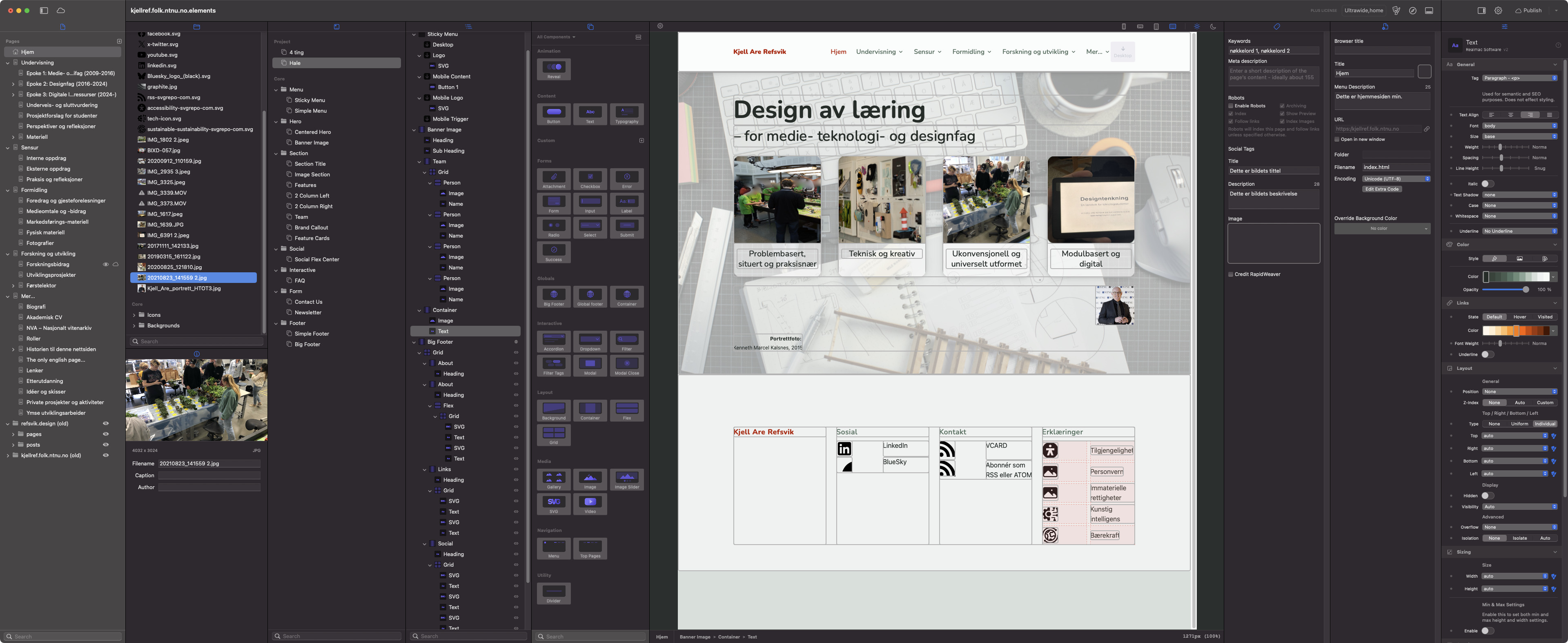Pick the Accordion interactive component

tap(553, 341)
